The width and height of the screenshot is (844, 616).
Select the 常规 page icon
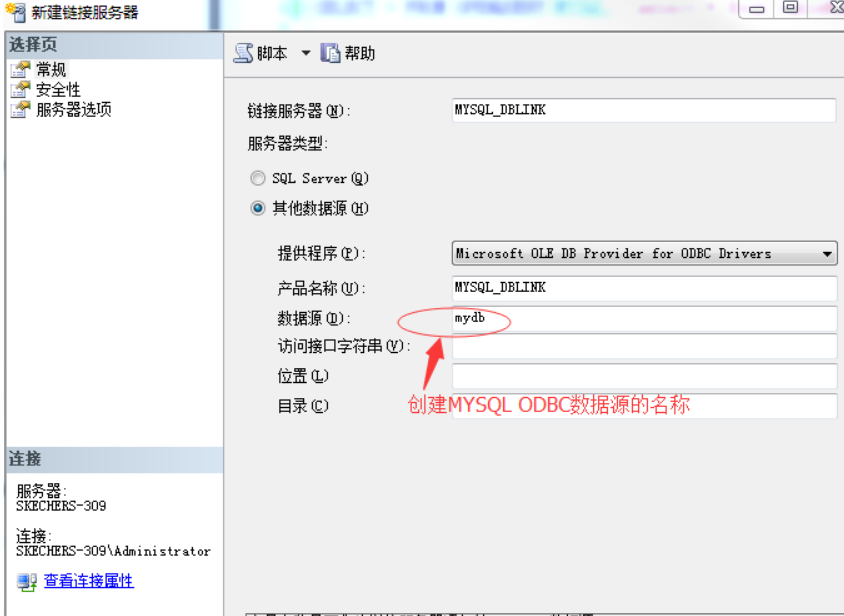click(20, 69)
